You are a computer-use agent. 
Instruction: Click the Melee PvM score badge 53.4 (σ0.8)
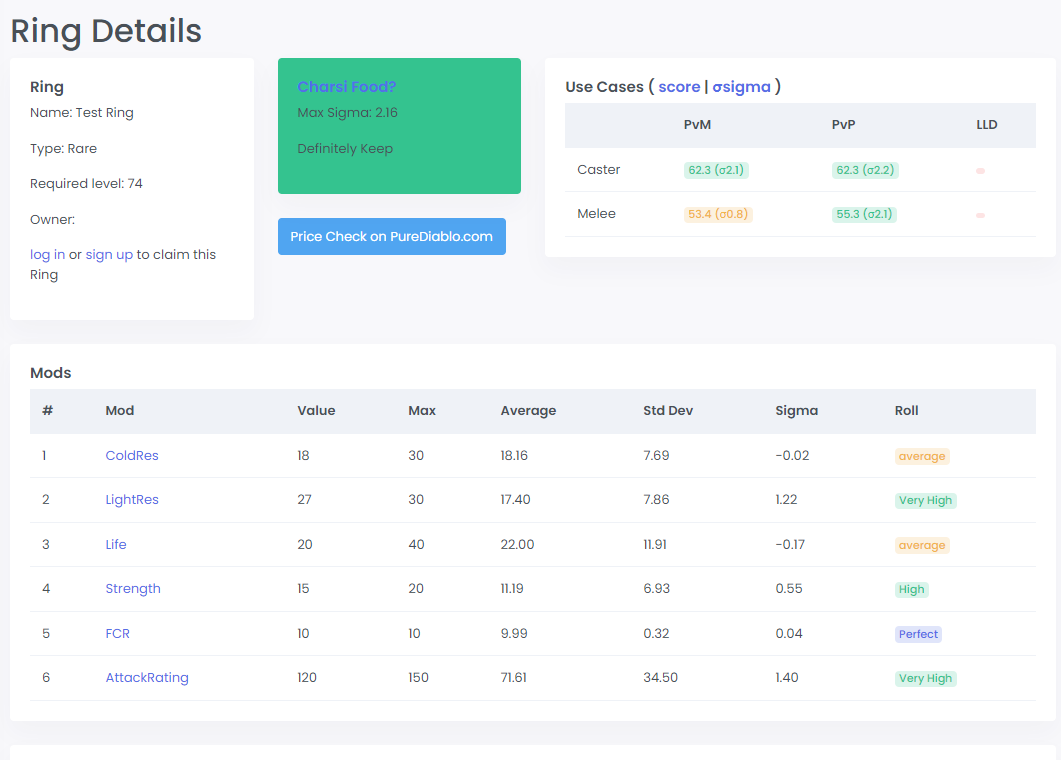[x=718, y=214]
